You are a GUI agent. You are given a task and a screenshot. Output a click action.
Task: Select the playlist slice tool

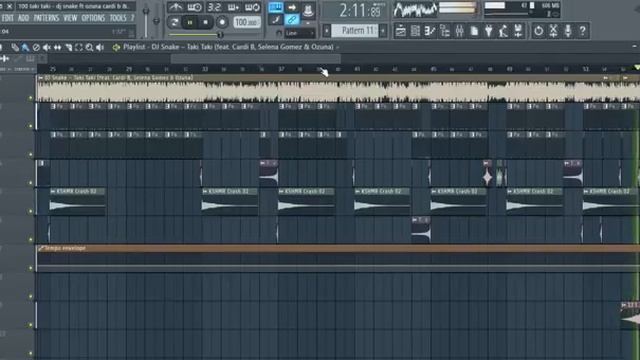[x=68, y=48]
